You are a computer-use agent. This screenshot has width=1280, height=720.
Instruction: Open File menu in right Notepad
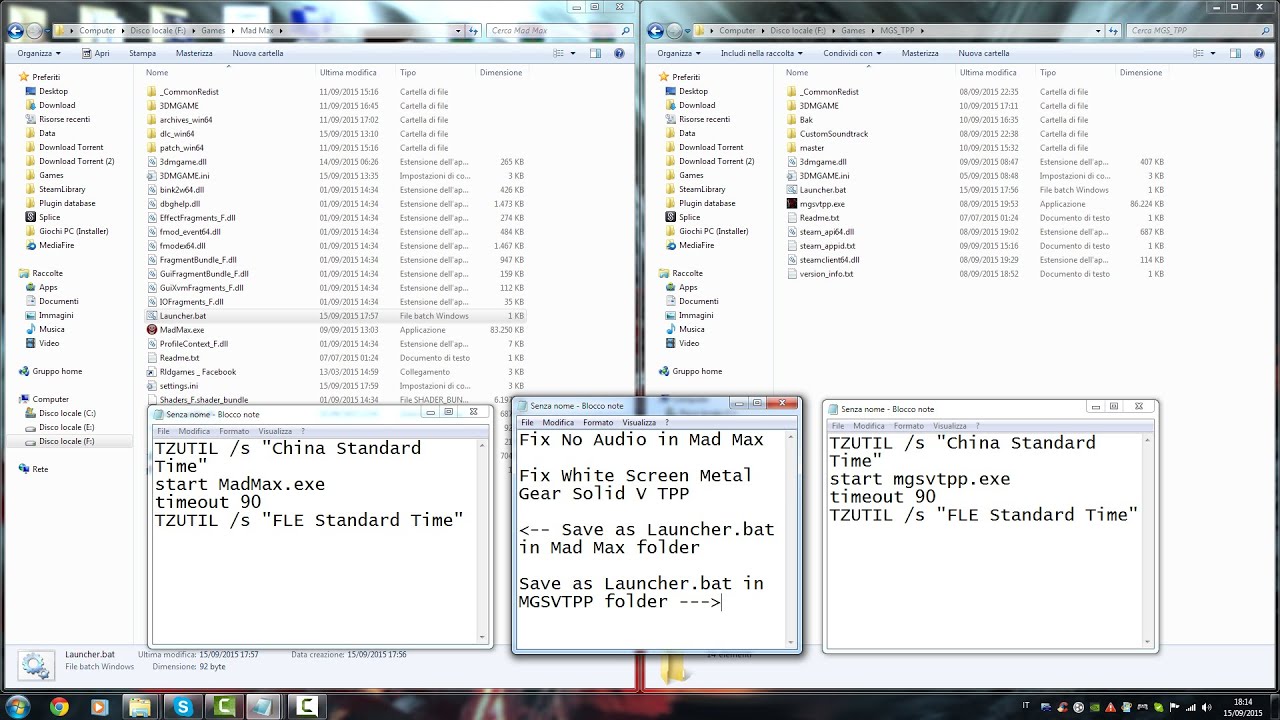pos(838,426)
